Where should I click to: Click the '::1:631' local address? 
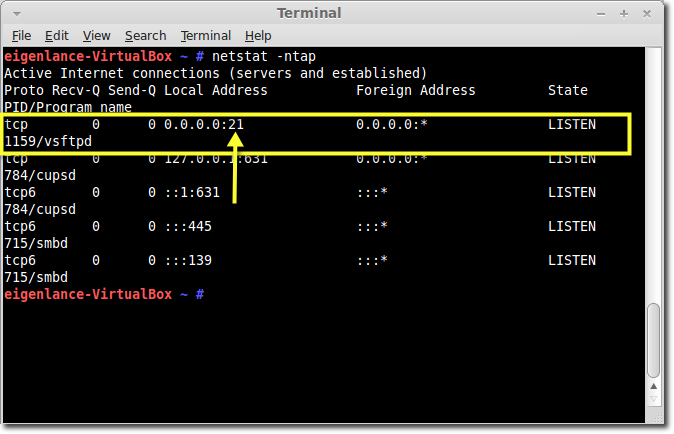coord(192,193)
